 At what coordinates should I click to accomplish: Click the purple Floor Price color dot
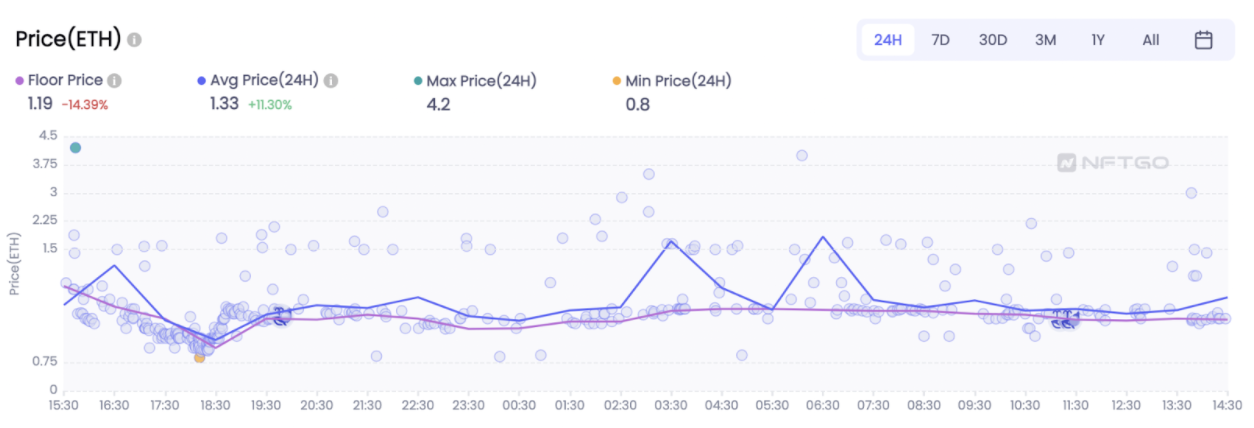[x=20, y=81]
